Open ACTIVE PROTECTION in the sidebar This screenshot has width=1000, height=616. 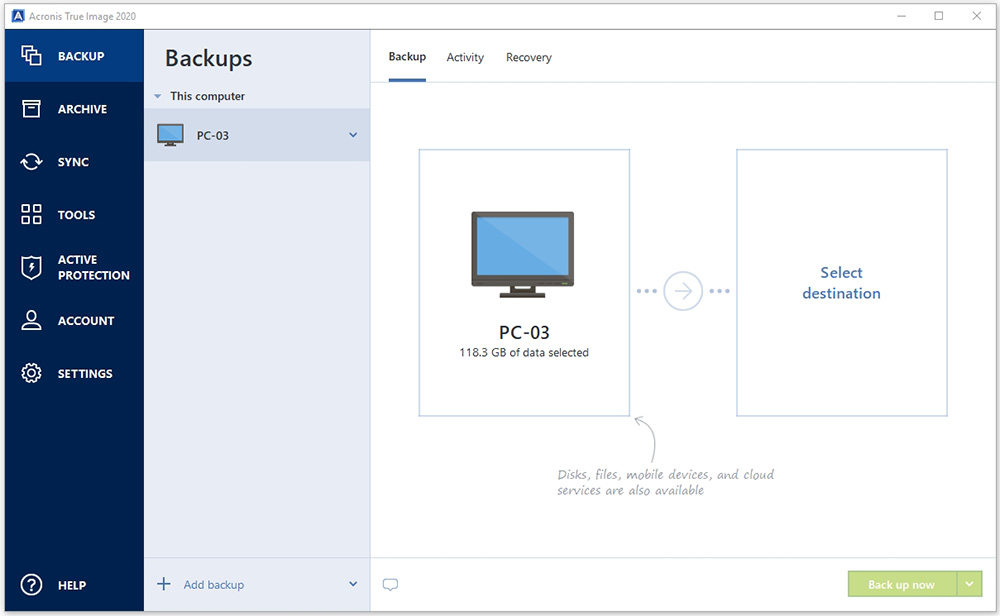[94, 267]
